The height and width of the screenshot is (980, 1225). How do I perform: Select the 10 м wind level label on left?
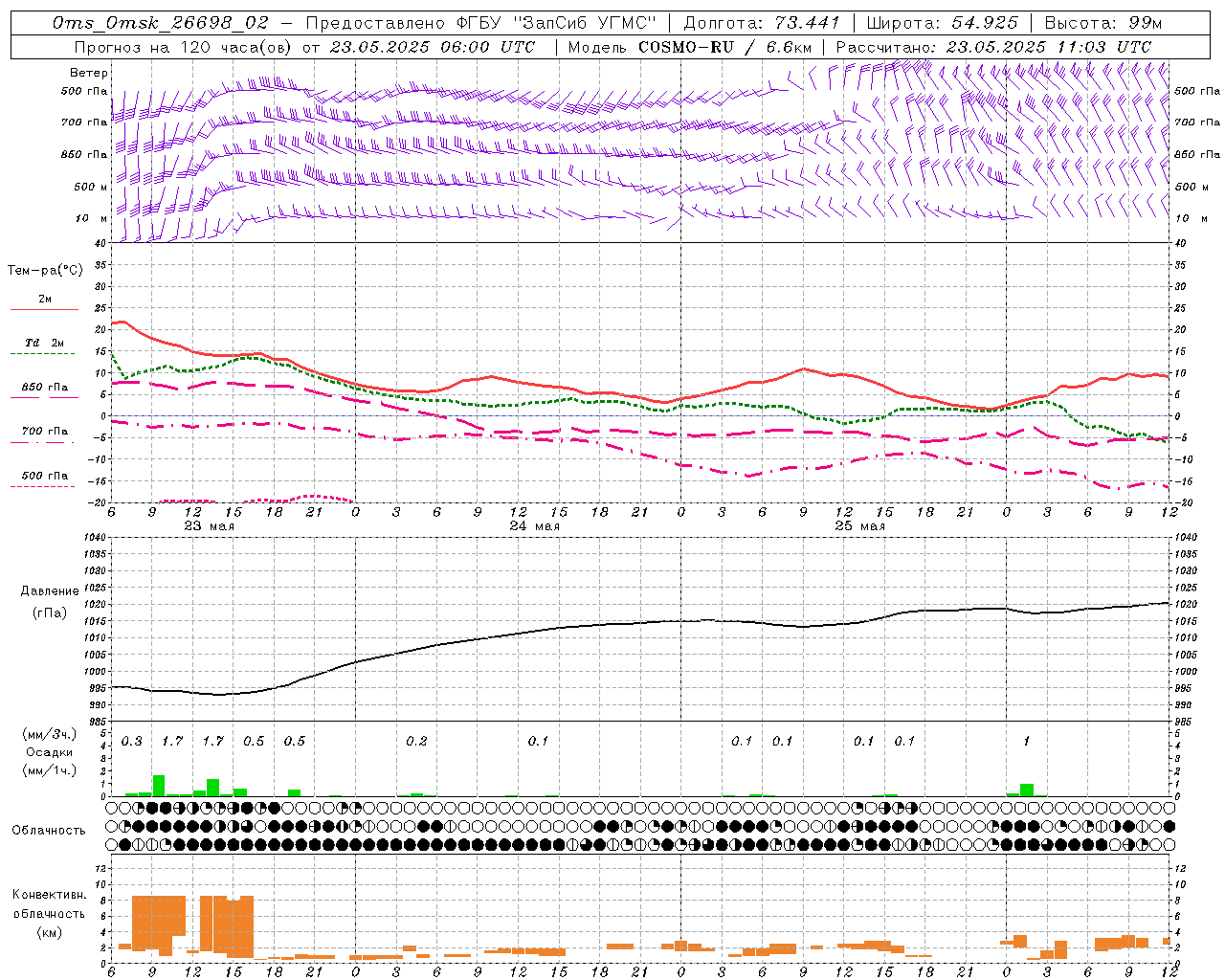91,218
